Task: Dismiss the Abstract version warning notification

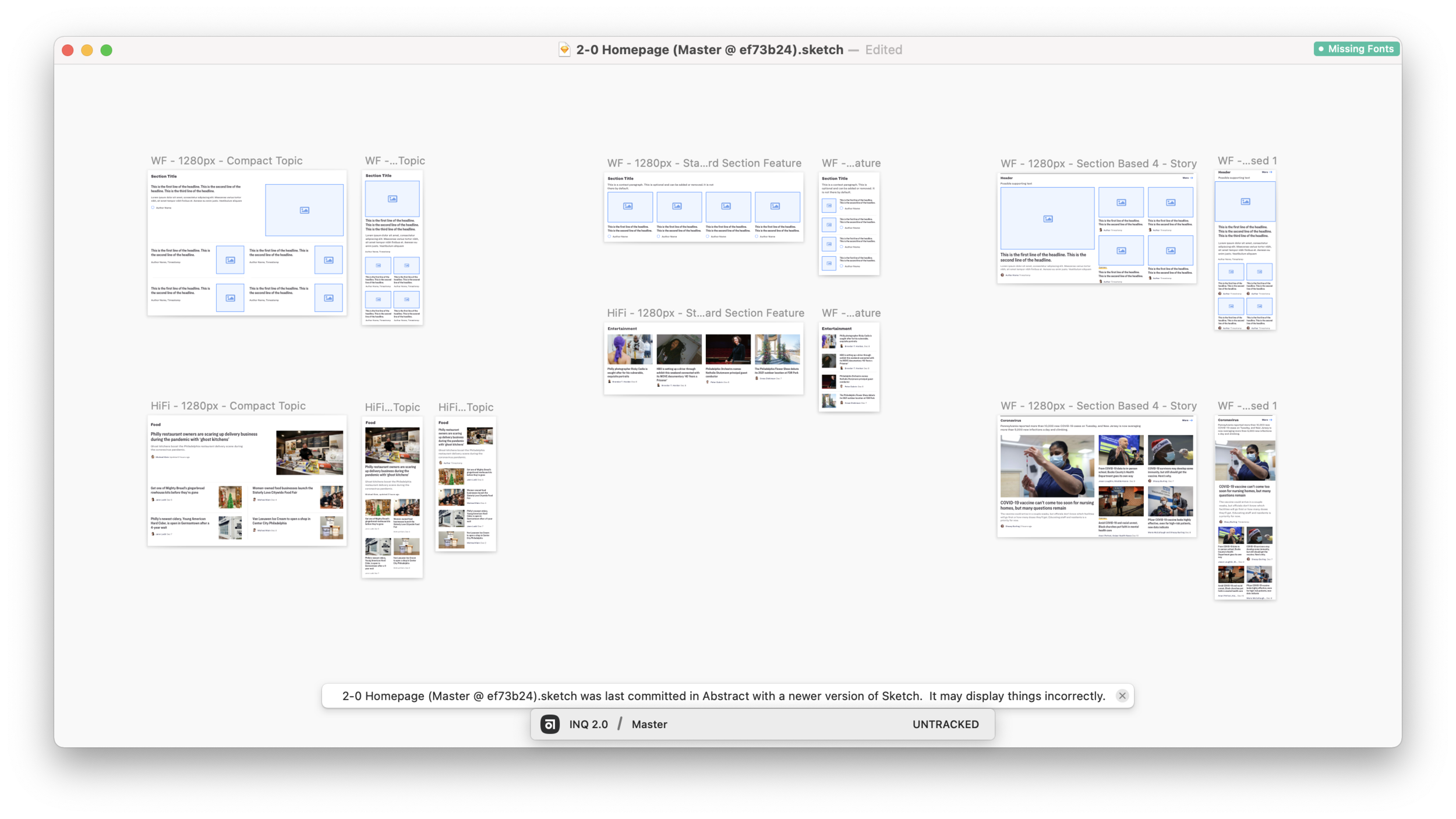Action: point(1122,696)
